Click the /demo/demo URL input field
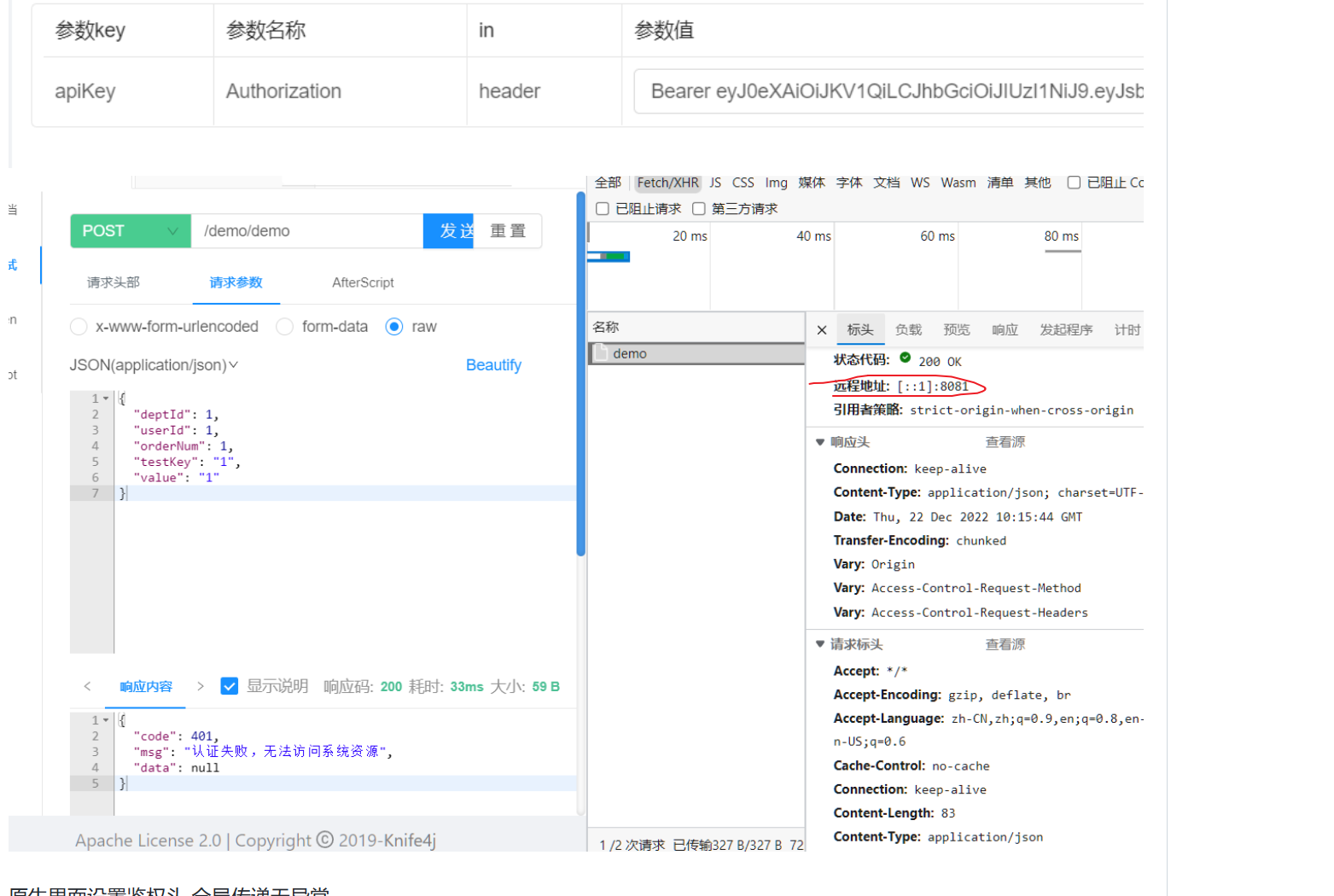Viewport: 1334px width, 896px height. (307, 231)
